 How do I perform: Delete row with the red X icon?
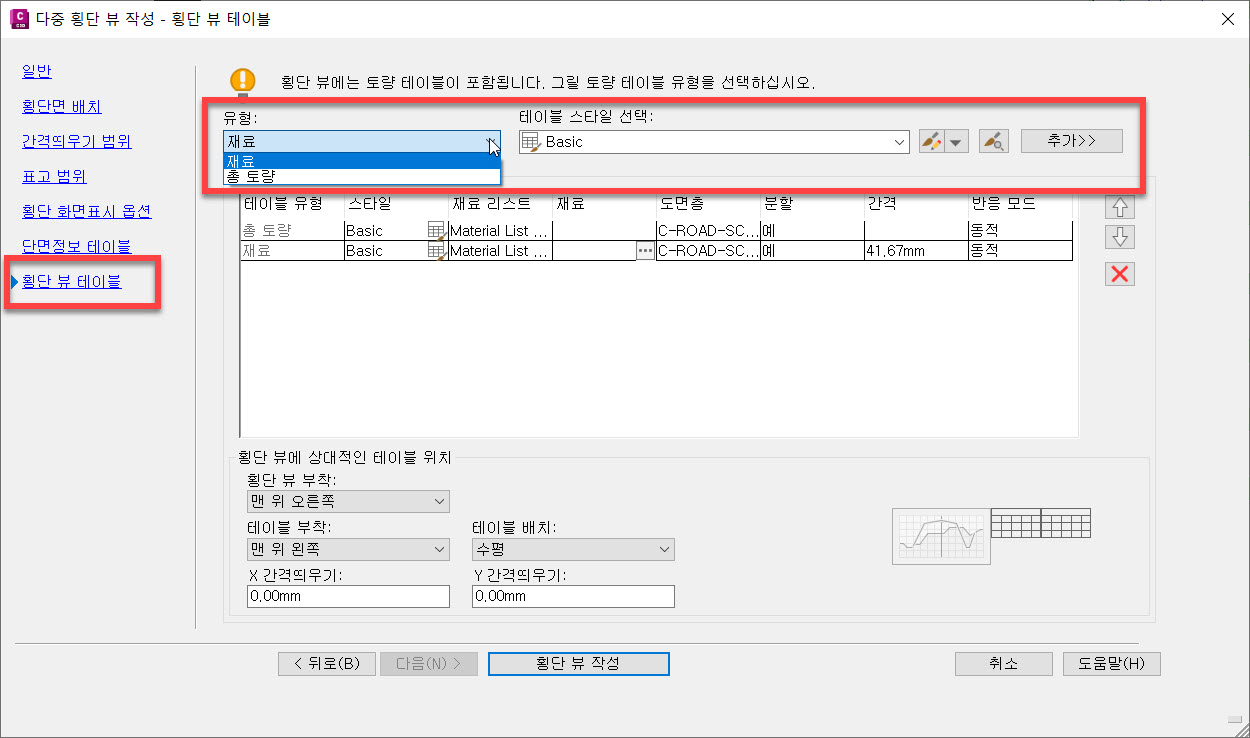coord(1120,274)
